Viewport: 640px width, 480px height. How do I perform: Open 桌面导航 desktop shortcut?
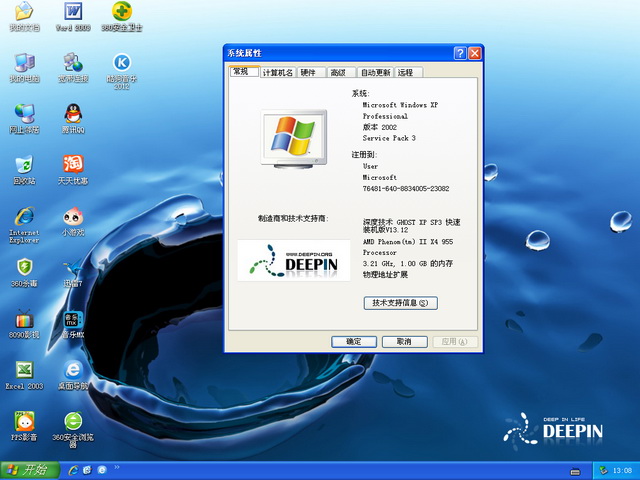click(73, 375)
